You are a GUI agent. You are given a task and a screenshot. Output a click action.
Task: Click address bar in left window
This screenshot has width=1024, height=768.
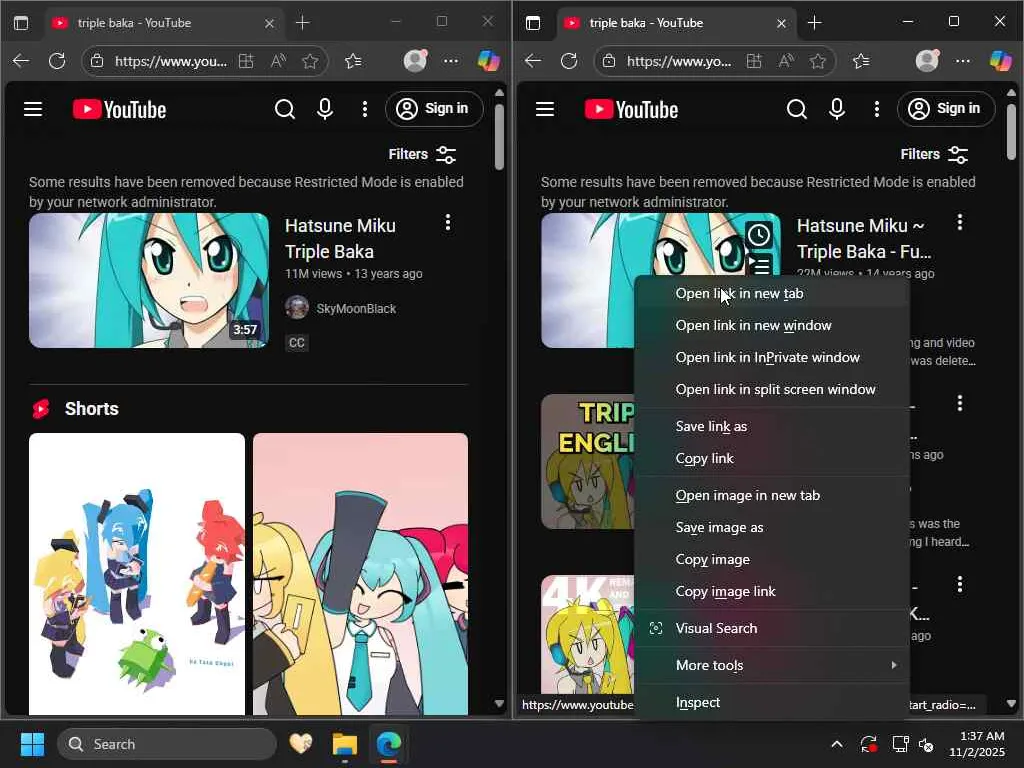pos(171,61)
